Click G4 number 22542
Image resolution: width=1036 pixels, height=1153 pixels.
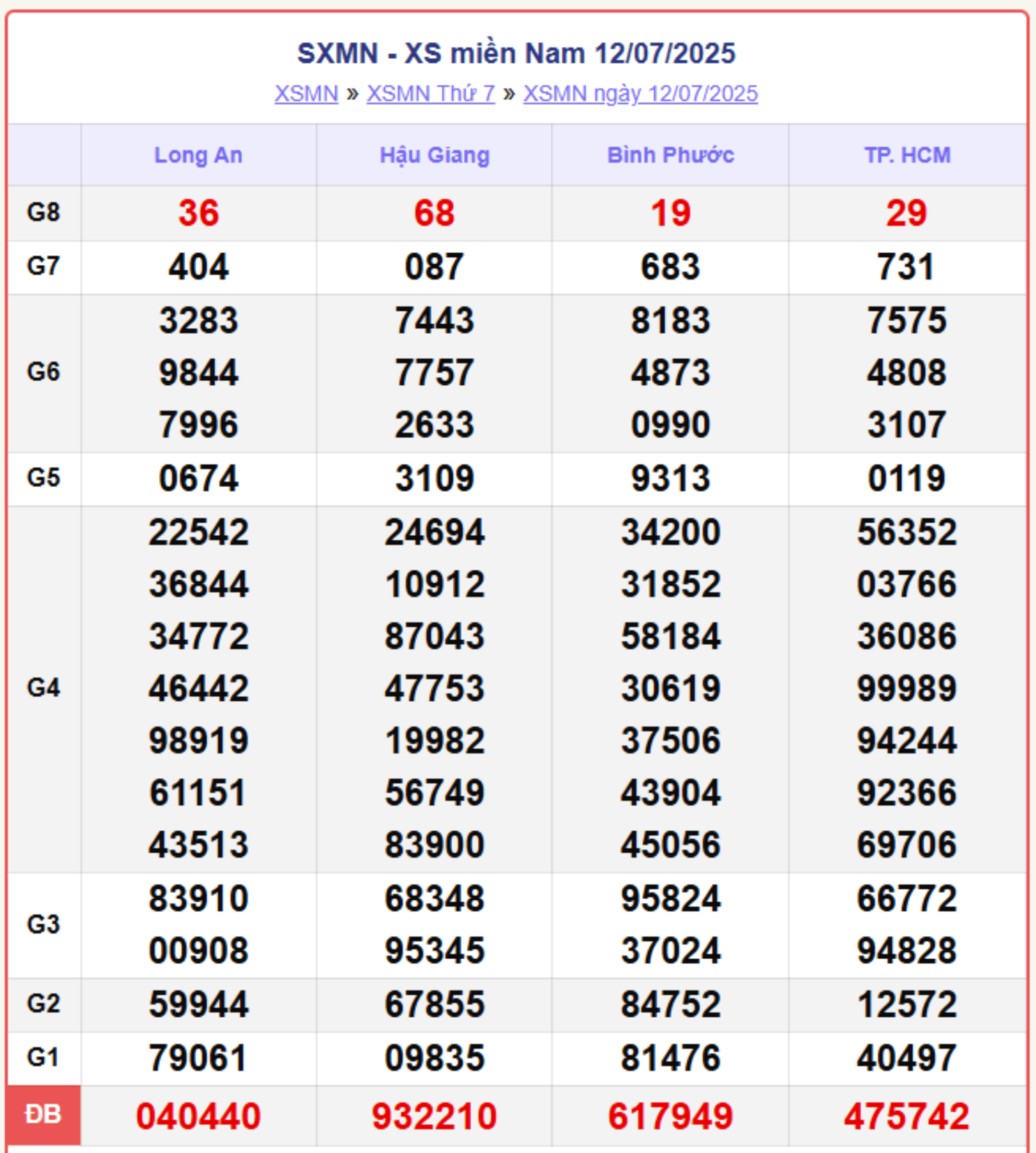[198, 532]
